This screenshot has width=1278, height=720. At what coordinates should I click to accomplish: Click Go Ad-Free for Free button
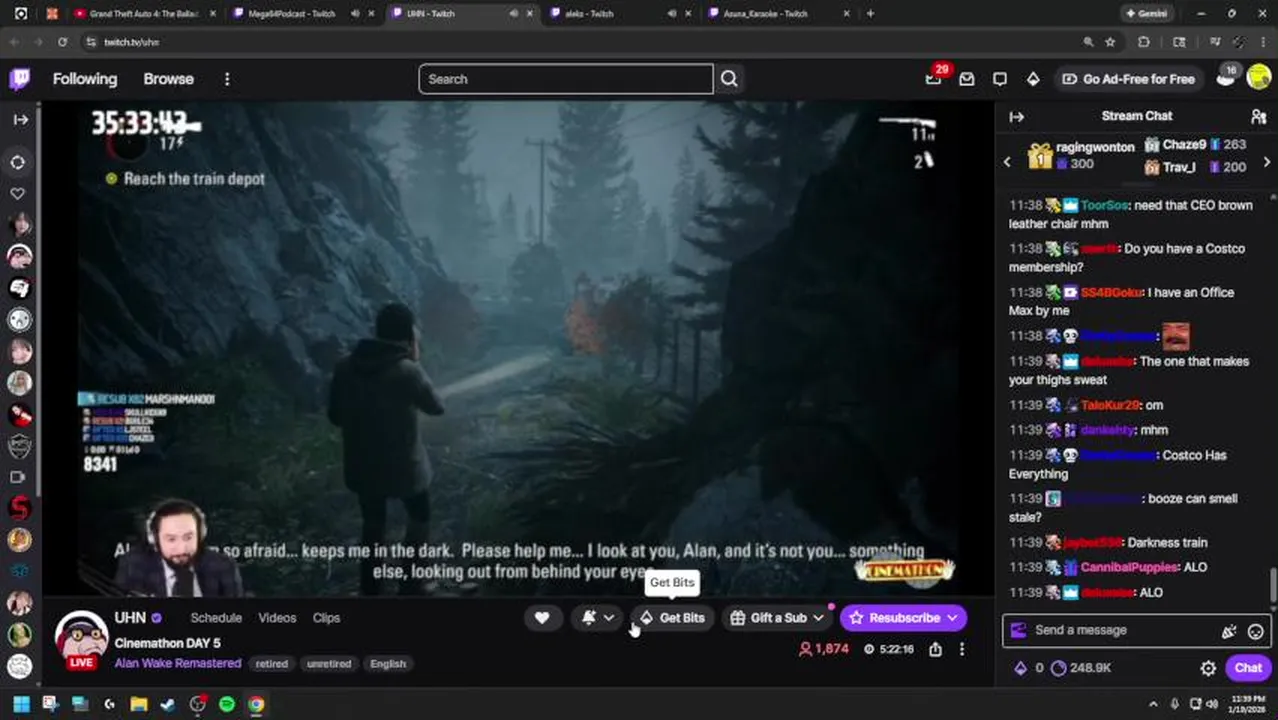click(x=1128, y=79)
